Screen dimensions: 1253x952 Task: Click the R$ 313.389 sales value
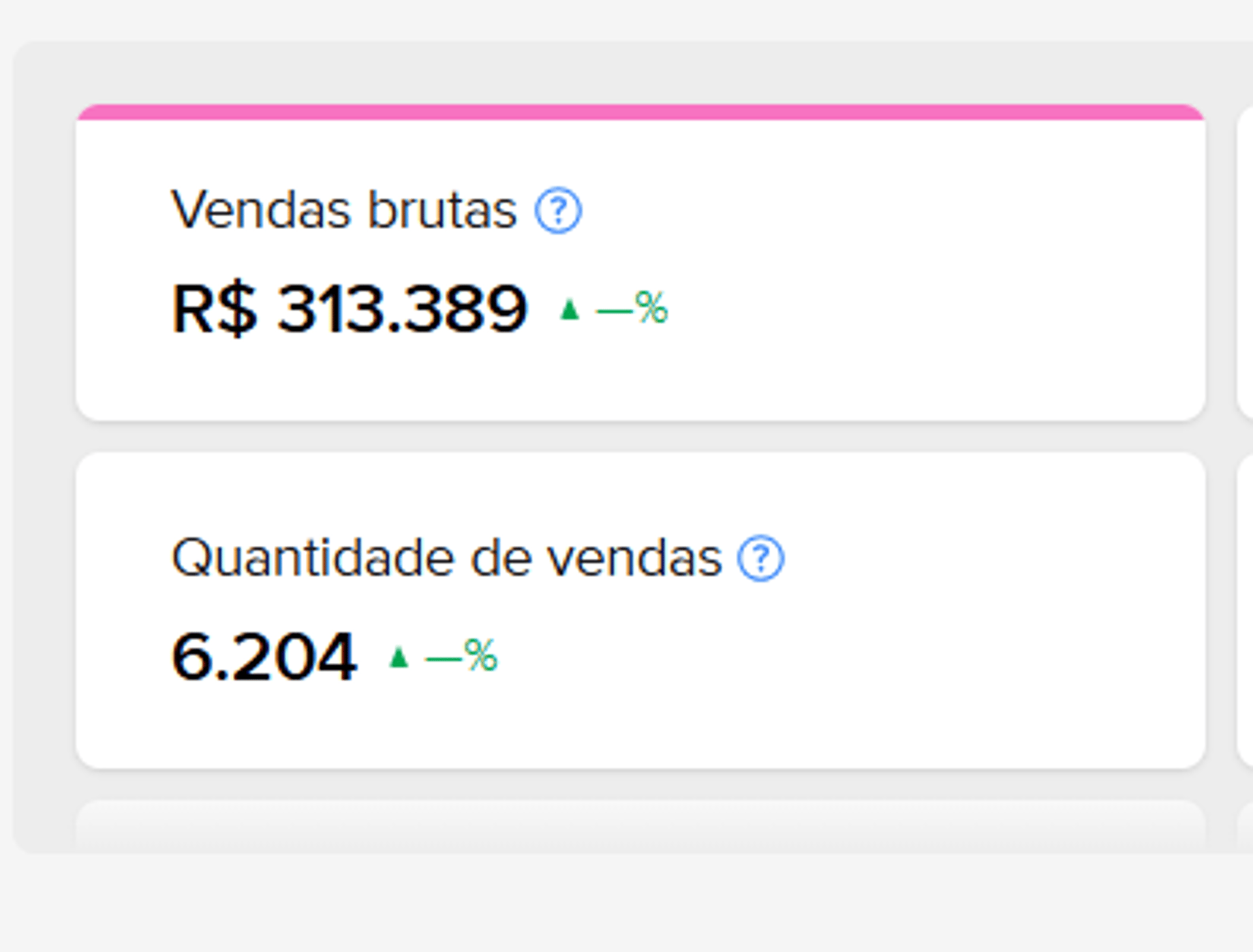point(349,309)
